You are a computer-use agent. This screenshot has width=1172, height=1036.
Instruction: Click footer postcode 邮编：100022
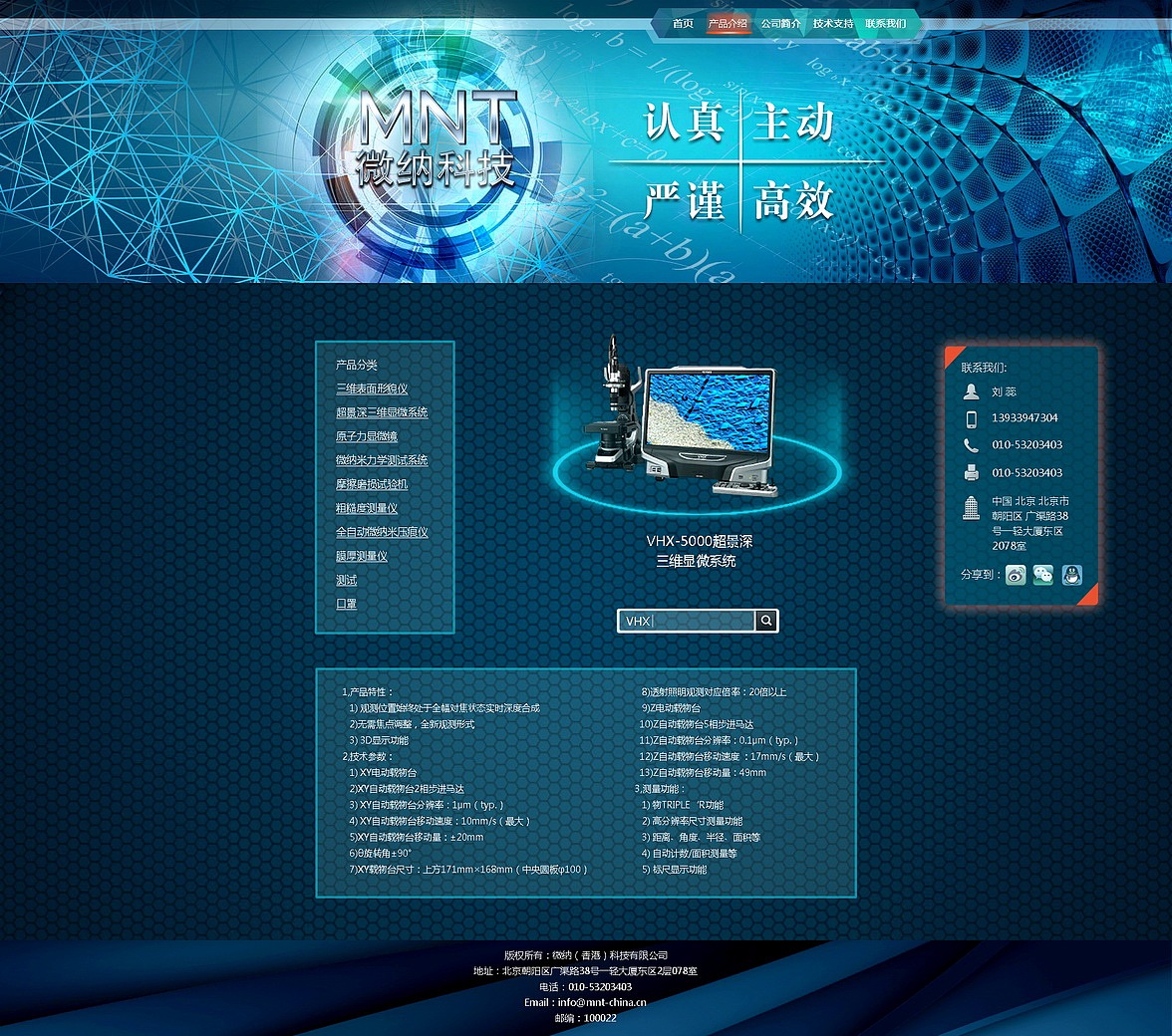pyautogui.click(x=585, y=1018)
